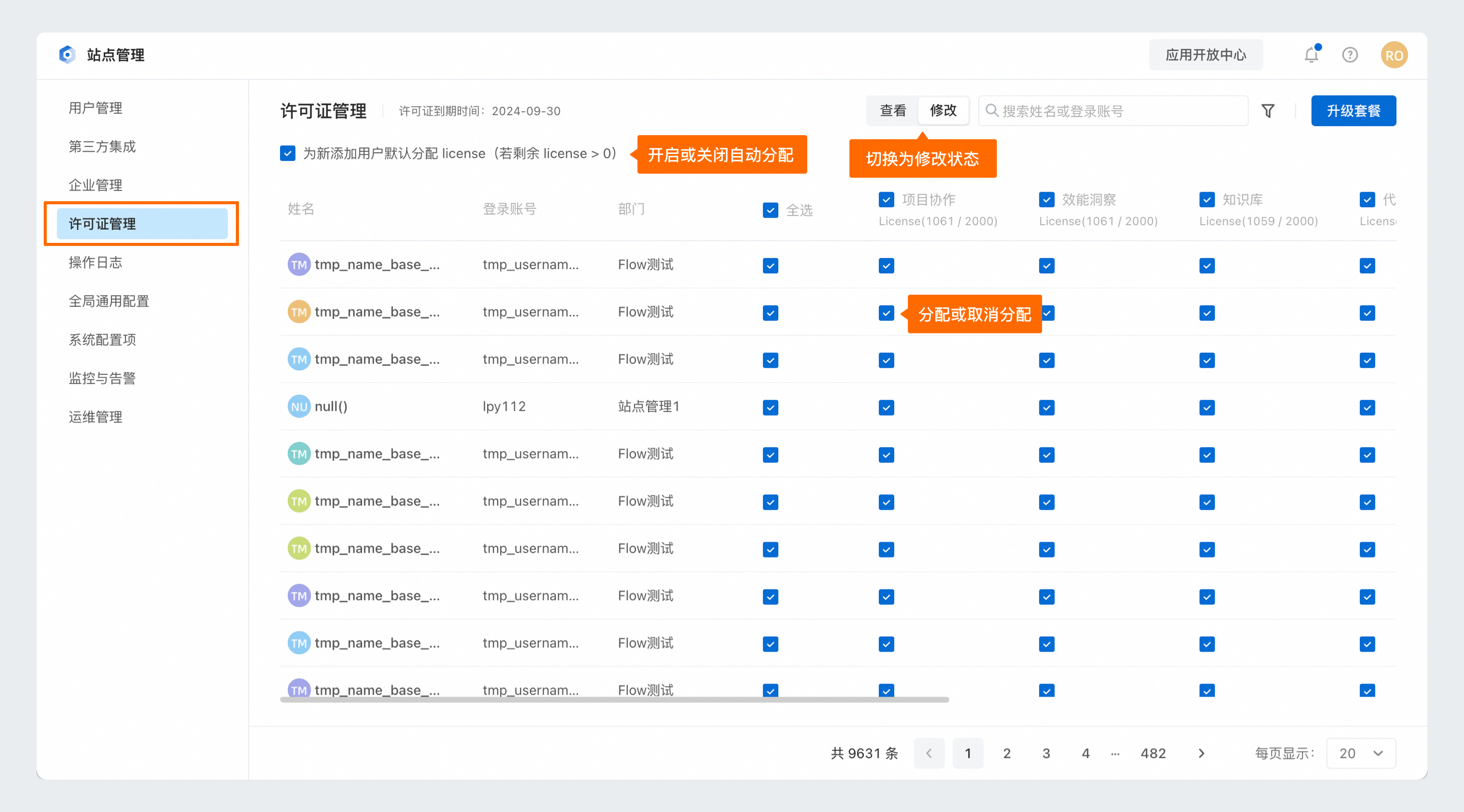Go to next page arrow
Image resolution: width=1464 pixels, height=812 pixels.
click(x=1201, y=753)
